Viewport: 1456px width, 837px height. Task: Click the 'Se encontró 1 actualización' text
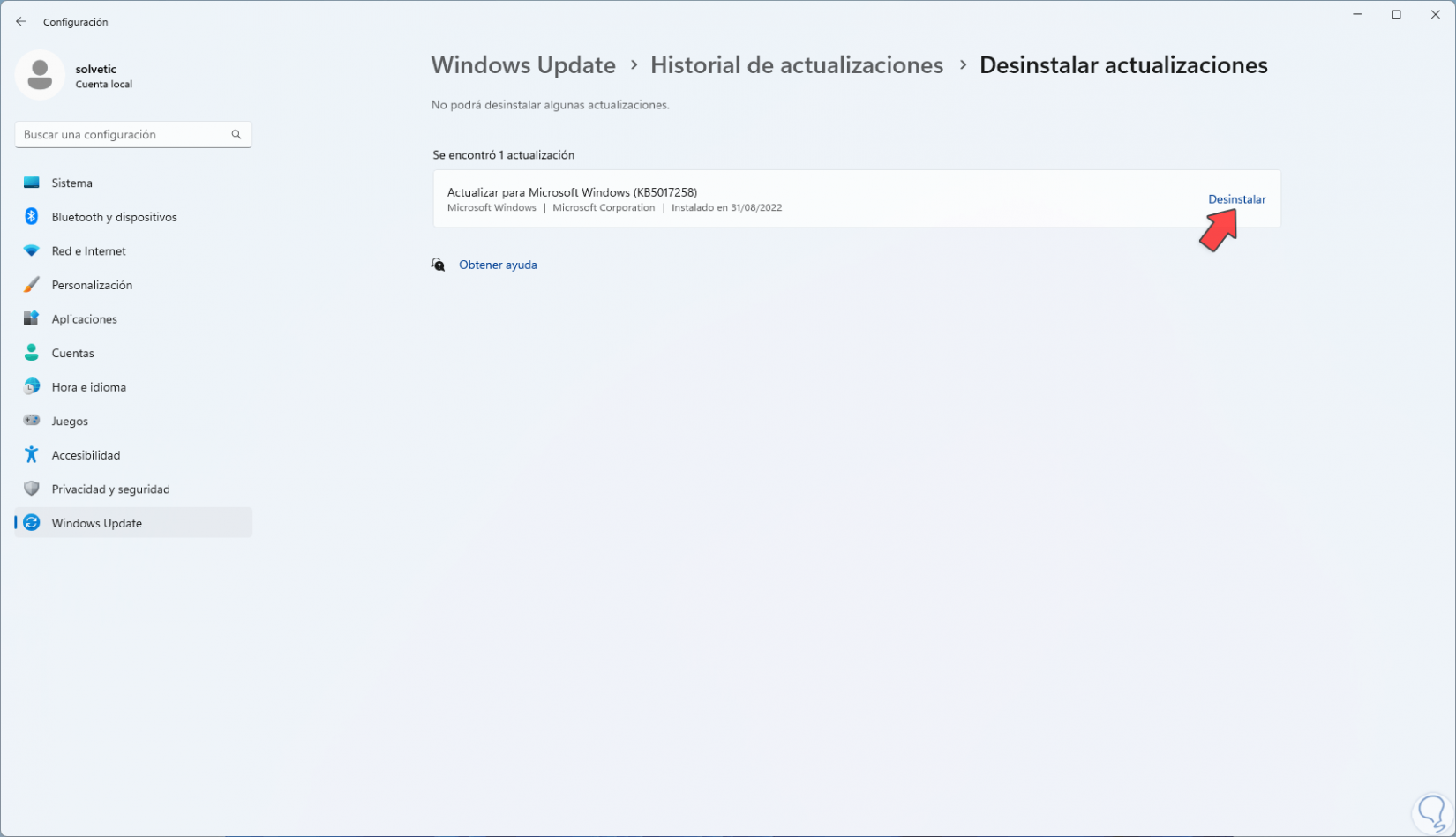pyautogui.click(x=503, y=155)
